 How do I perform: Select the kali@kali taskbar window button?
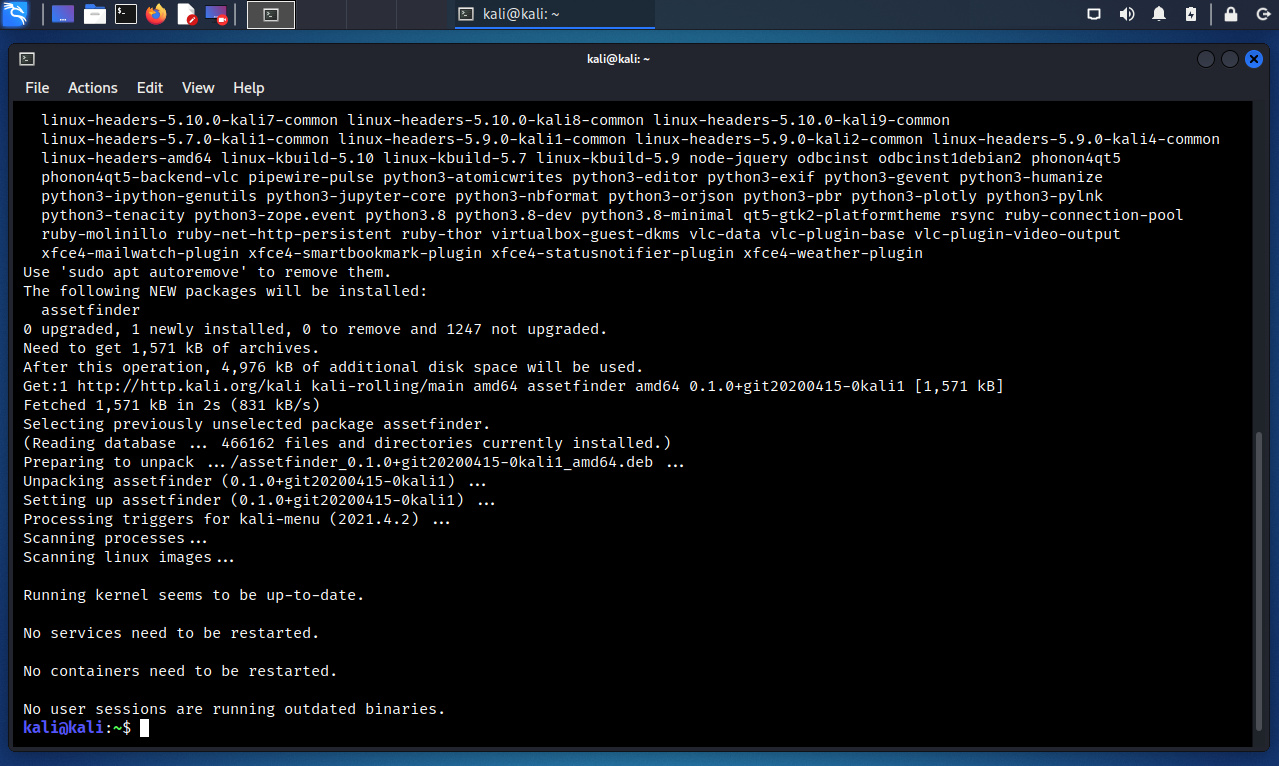coord(555,14)
